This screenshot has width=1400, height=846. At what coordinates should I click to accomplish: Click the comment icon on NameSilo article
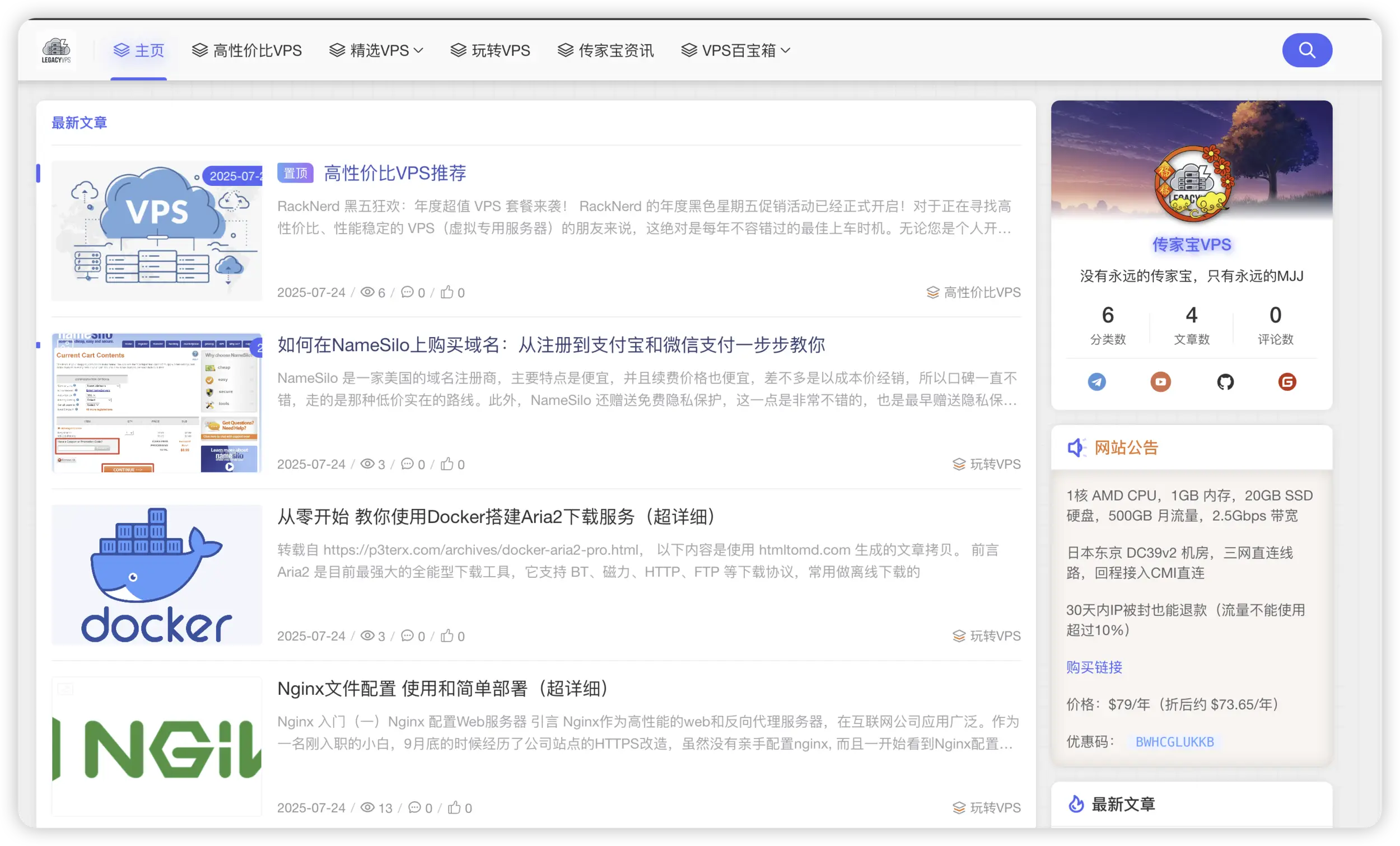pos(407,464)
